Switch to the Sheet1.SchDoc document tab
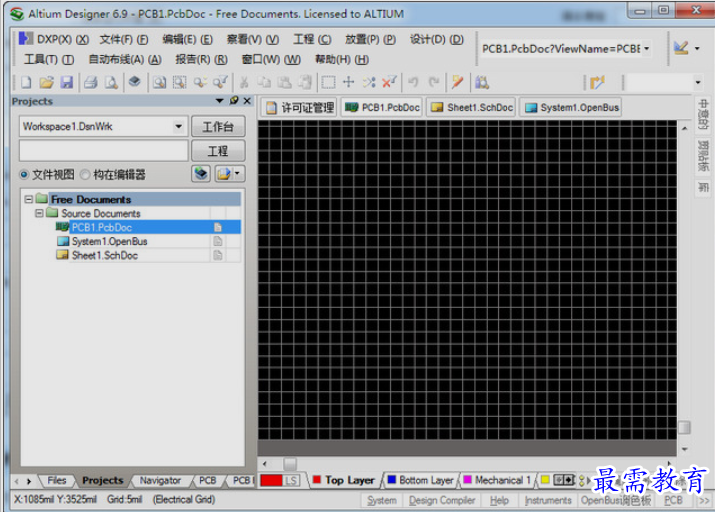 (471, 107)
